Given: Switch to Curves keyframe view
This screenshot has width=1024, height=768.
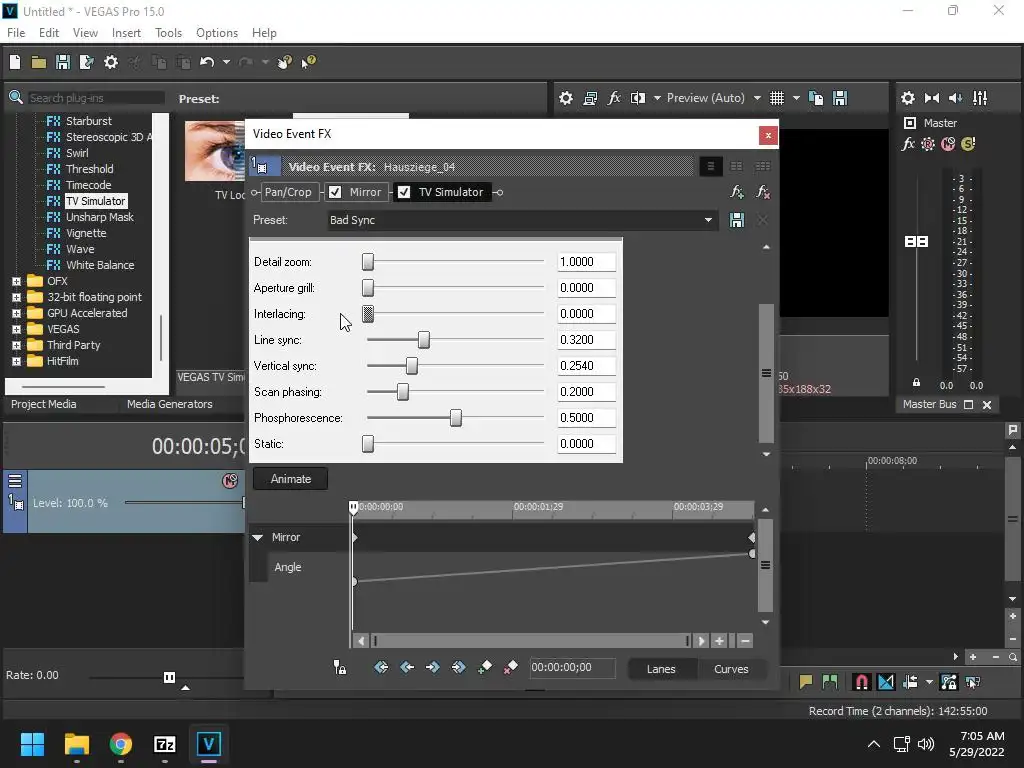Looking at the screenshot, I should (x=731, y=669).
